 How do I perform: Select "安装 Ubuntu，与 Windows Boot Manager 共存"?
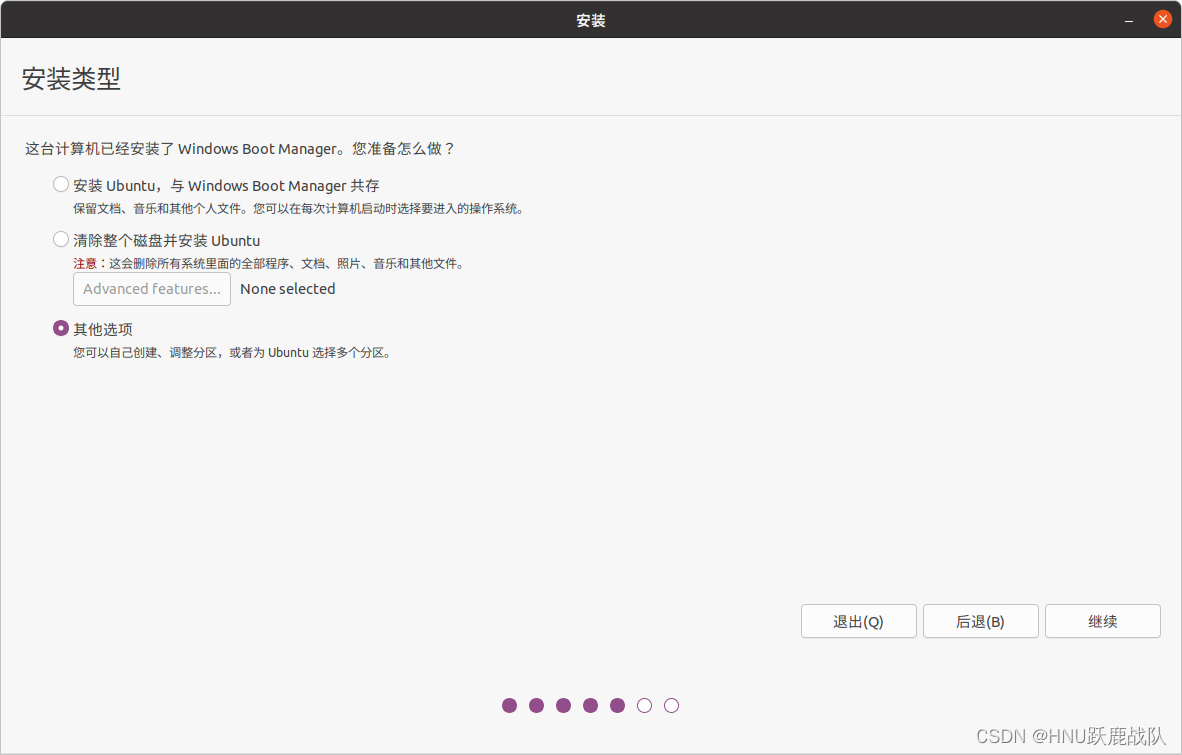pos(60,184)
